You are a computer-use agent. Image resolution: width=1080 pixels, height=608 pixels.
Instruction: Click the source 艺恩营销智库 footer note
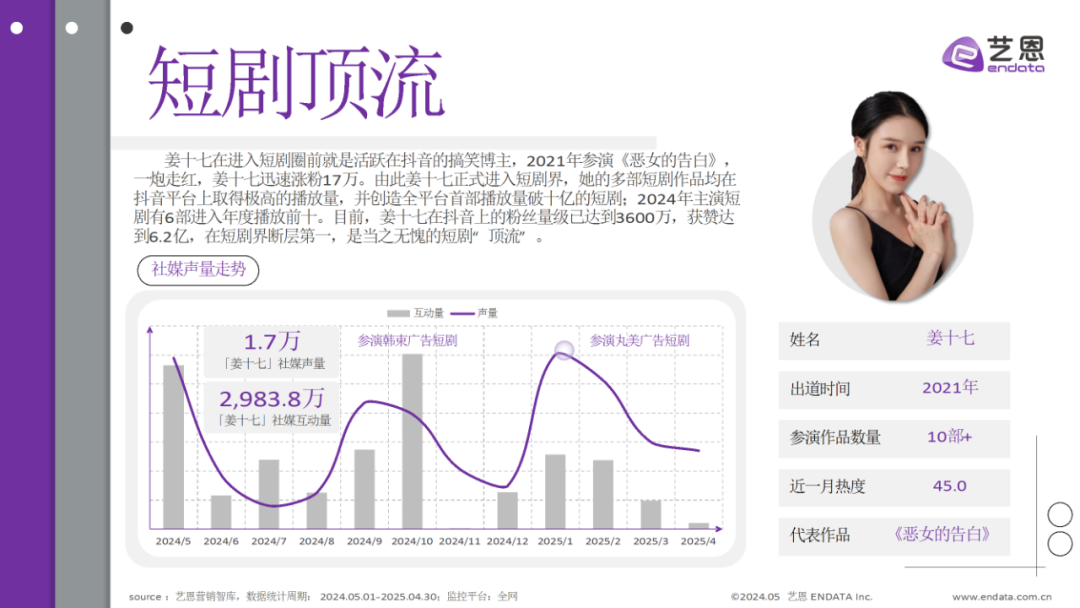pos(323,596)
